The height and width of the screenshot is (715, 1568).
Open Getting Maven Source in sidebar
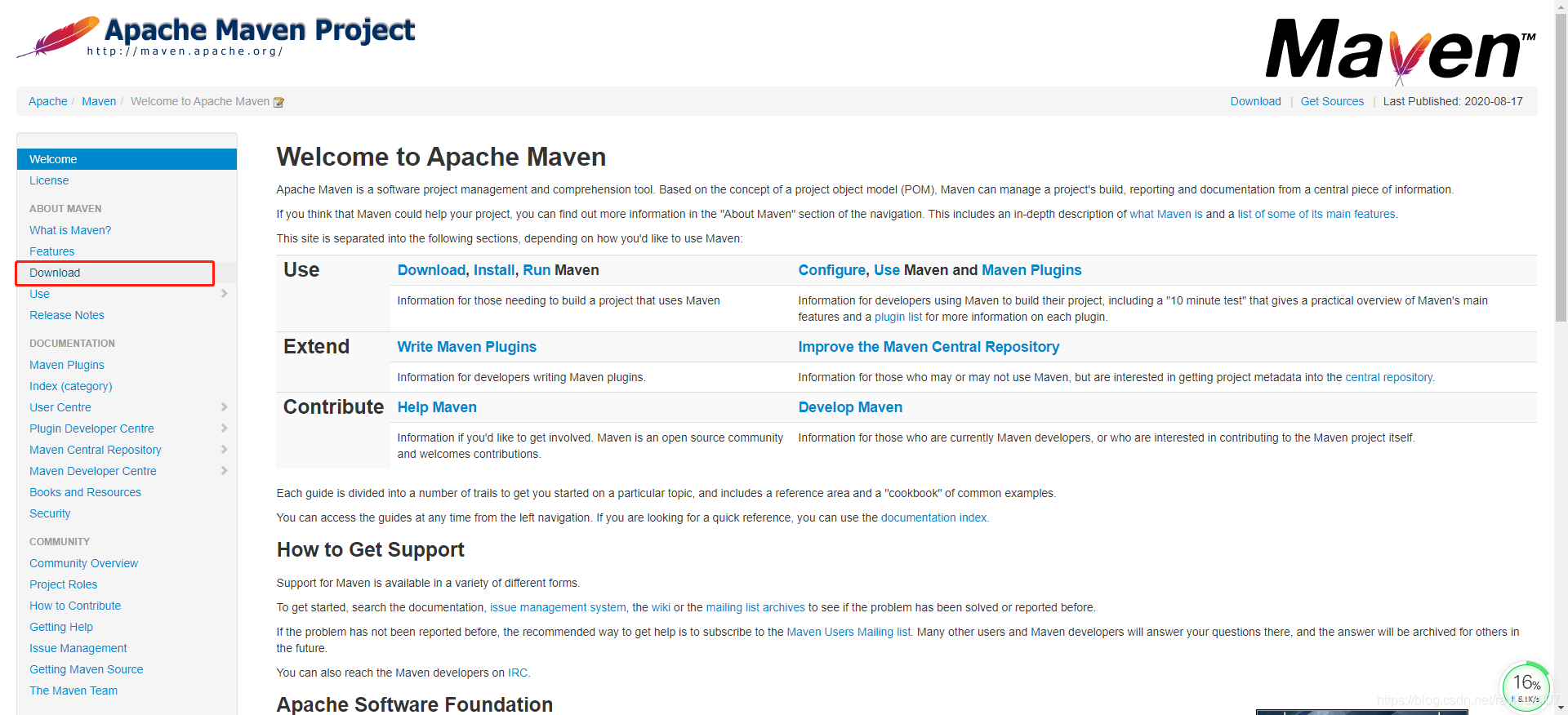tap(87, 669)
